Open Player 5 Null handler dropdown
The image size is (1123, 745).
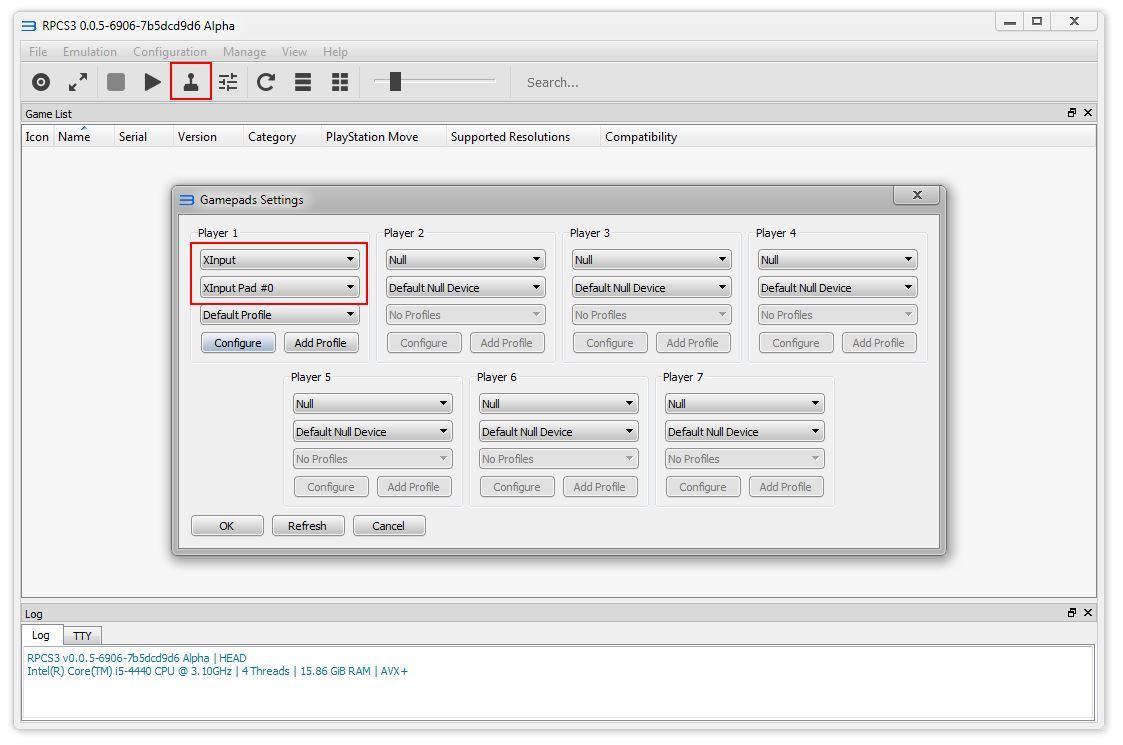pyautogui.click(x=372, y=403)
